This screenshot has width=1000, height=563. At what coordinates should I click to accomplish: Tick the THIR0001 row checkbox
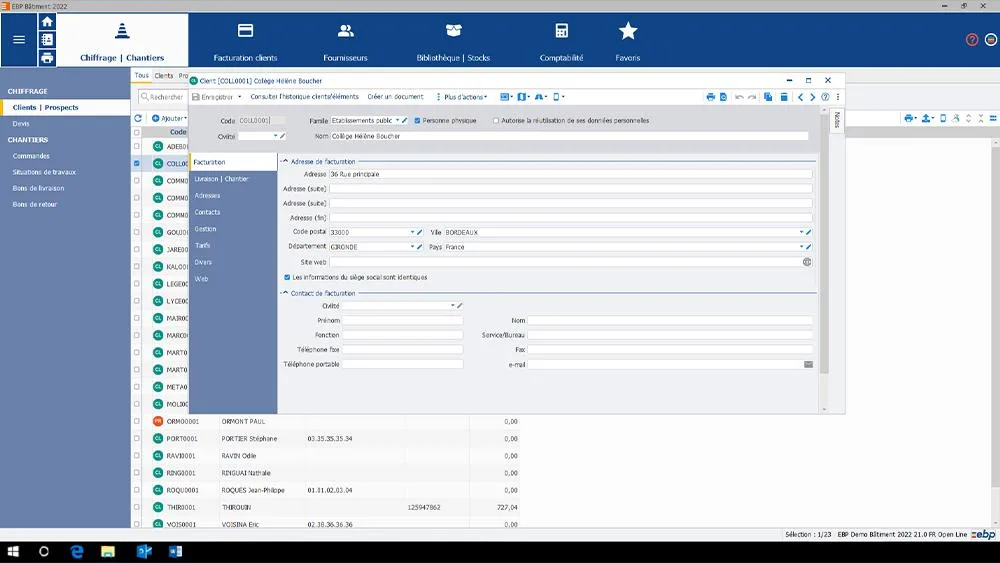pyautogui.click(x=136, y=508)
